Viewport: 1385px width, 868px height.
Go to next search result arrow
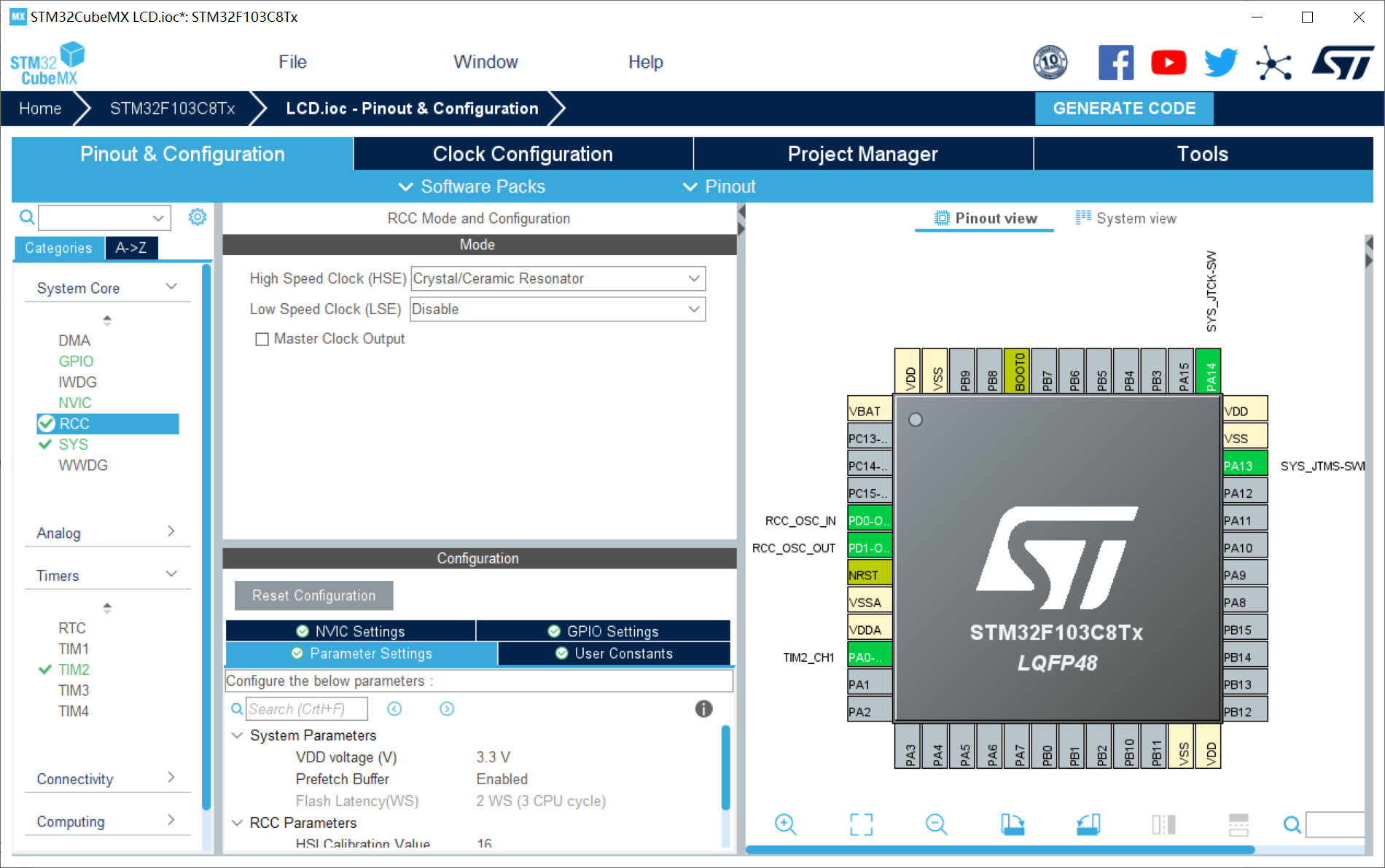pos(447,708)
